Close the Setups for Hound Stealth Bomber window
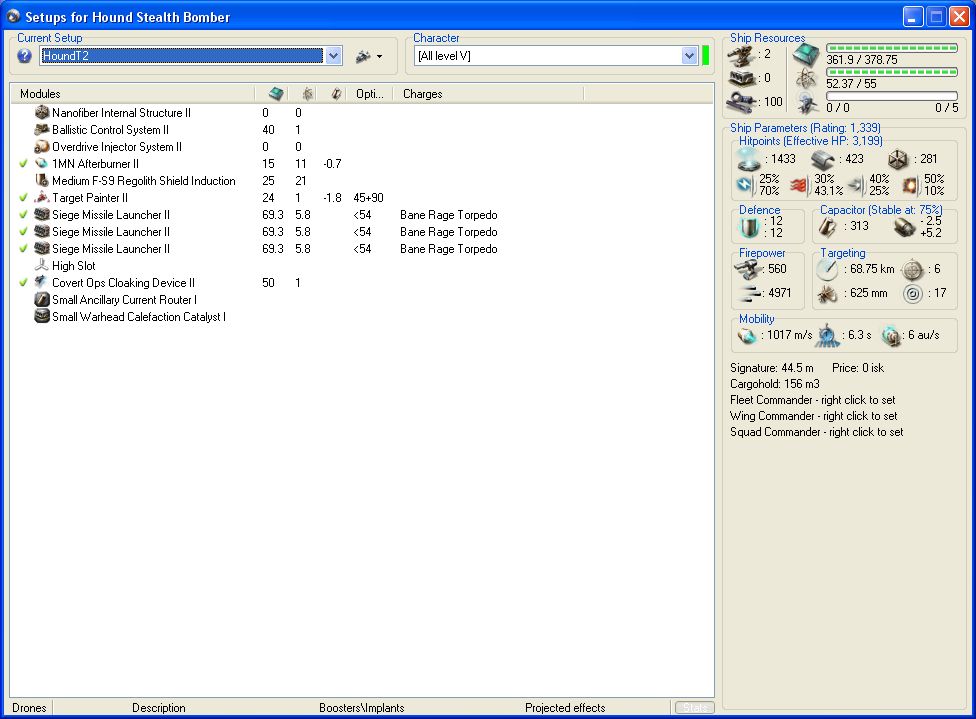Image resolution: width=976 pixels, height=719 pixels. click(x=959, y=16)
